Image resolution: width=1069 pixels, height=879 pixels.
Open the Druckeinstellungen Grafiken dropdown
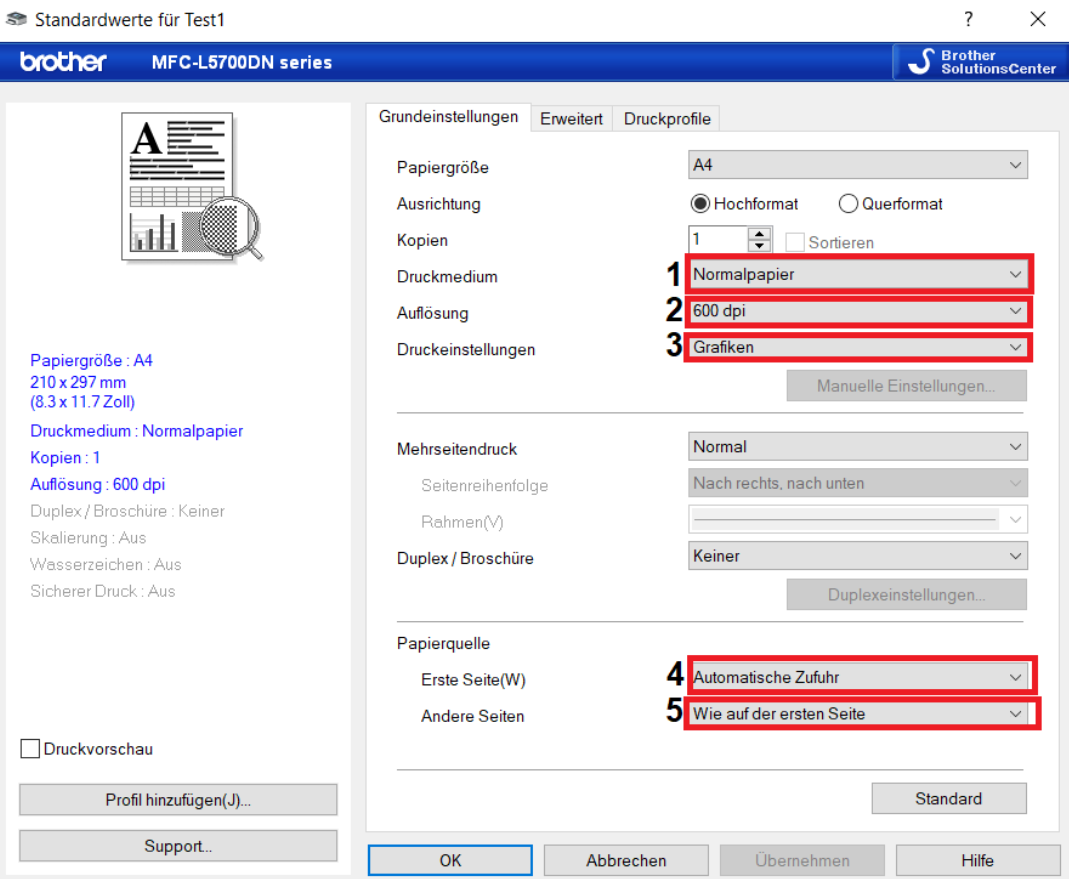pyautogui.click(x=858, y=347)
